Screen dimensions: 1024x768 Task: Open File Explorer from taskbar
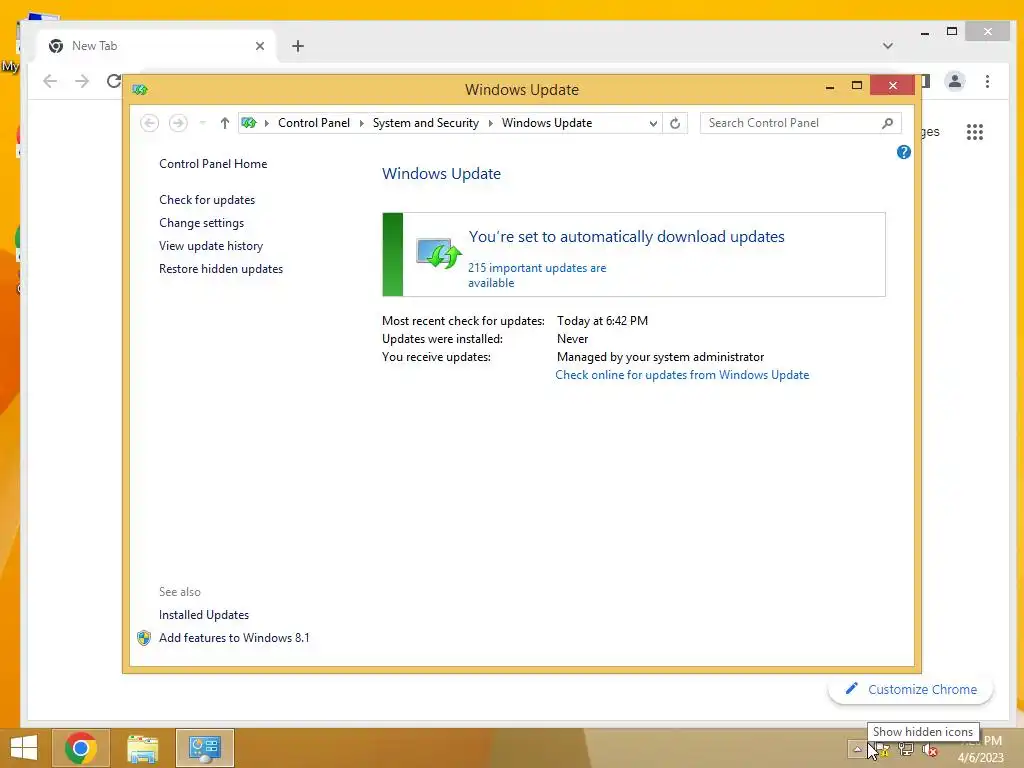142,748
